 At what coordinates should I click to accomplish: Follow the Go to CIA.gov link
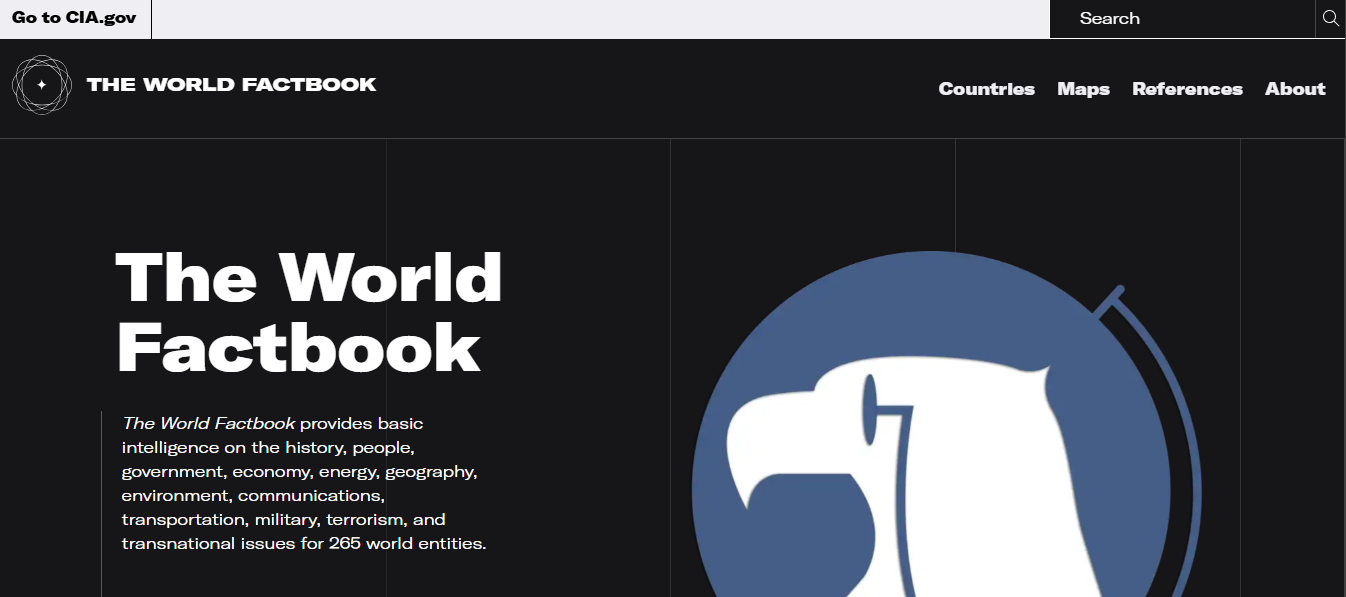[x=74, y=18]
